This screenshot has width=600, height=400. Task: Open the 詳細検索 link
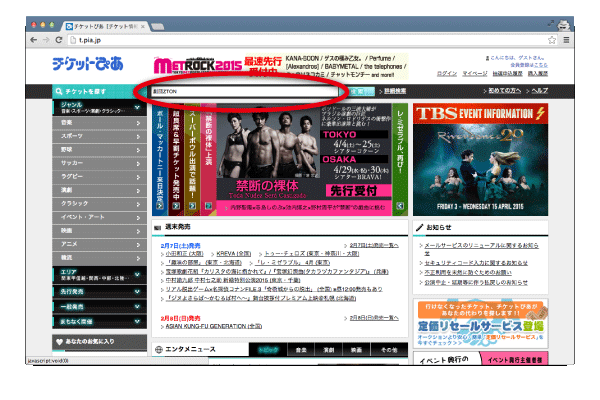tap(395, 91)
